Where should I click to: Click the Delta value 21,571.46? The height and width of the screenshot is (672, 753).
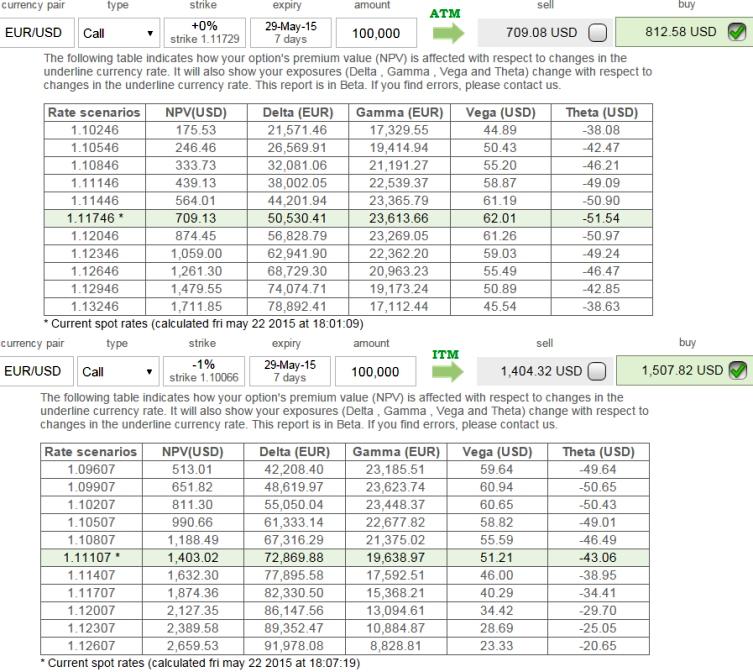[297, 130]
